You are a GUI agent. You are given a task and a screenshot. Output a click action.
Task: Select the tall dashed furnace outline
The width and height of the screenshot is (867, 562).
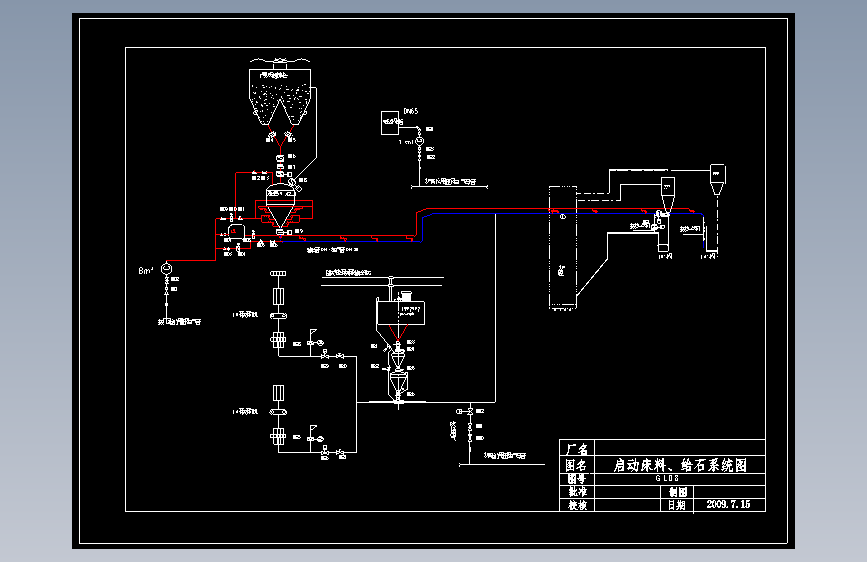pyautogui.click(x=563, y=248)
